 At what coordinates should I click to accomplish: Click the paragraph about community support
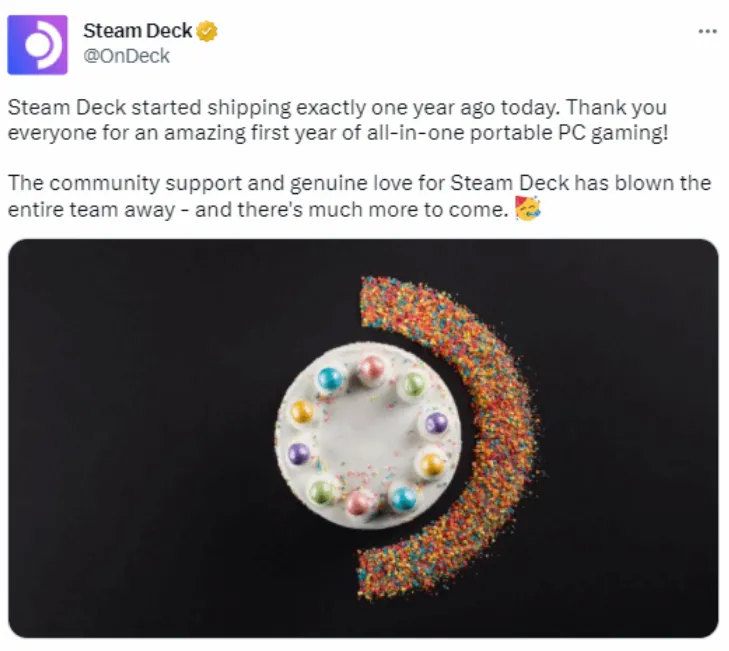pos(359,196)
